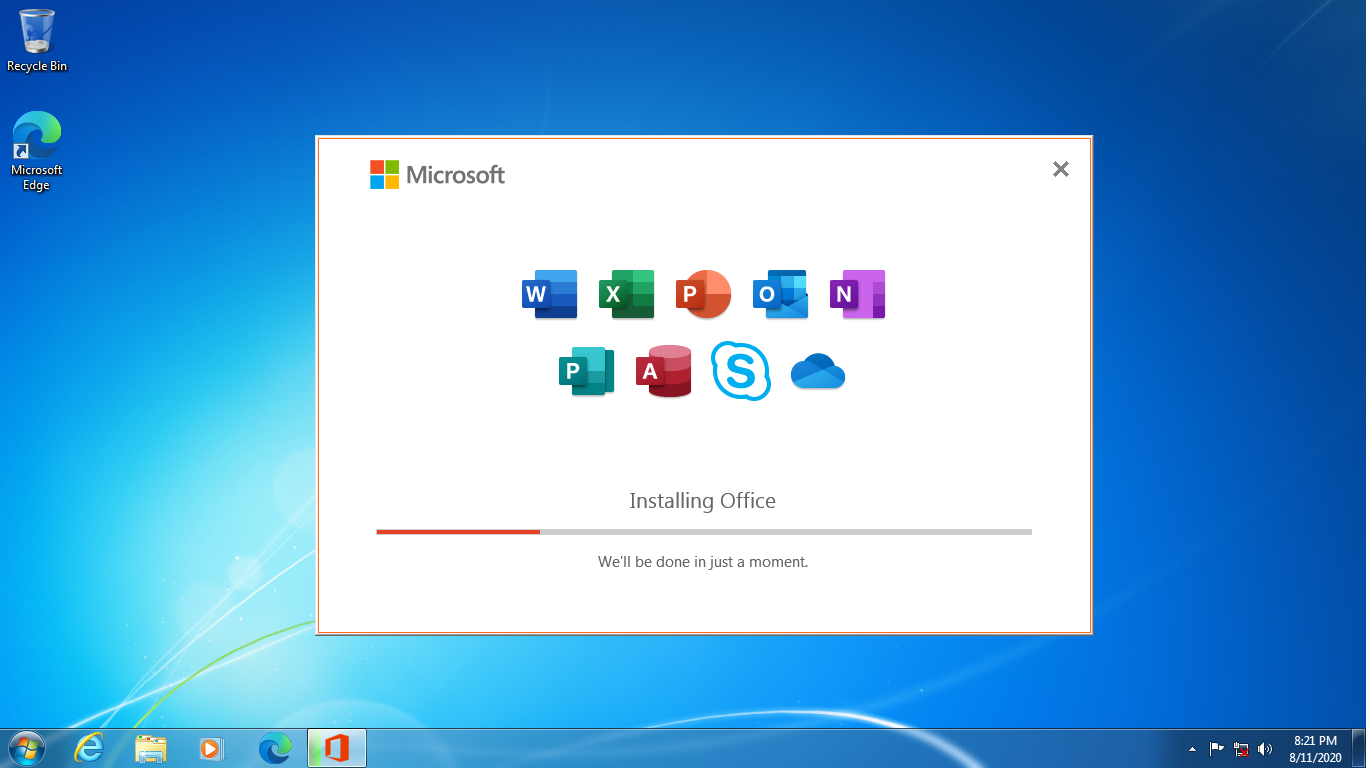Screen dimensions: 1366x768
Task: Click the Access icon in installer
Action: (664, 371)
